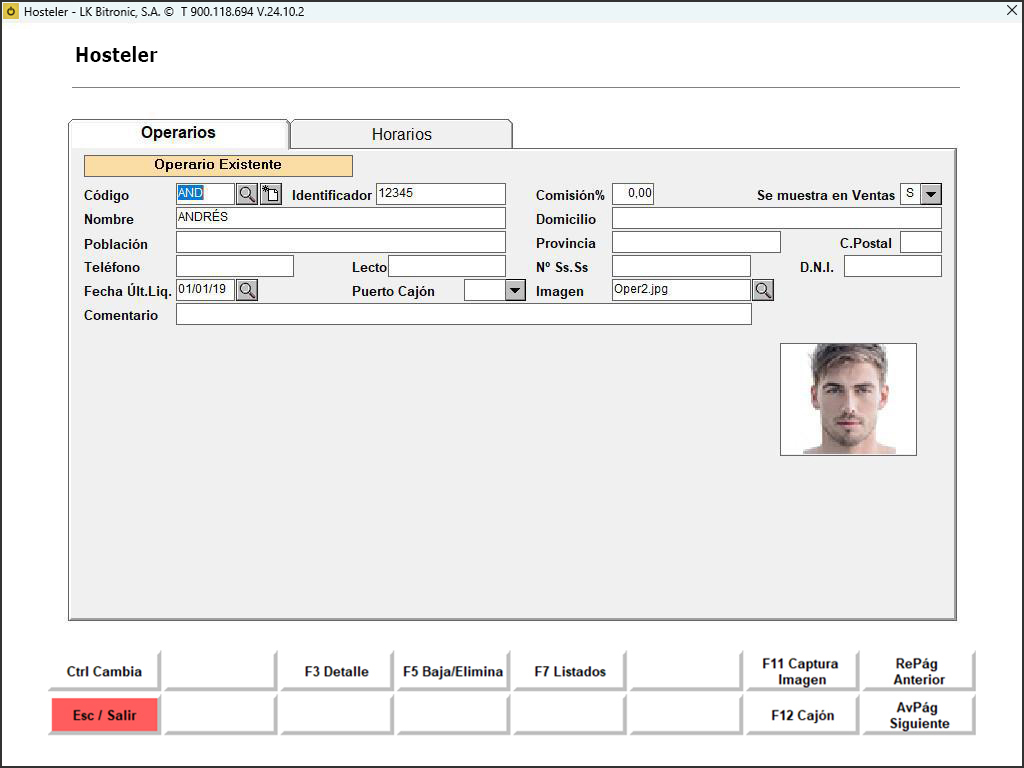Click the Hosteler app icon in title bar
The image size is (1024, 768).
click(x=12, y=11)
